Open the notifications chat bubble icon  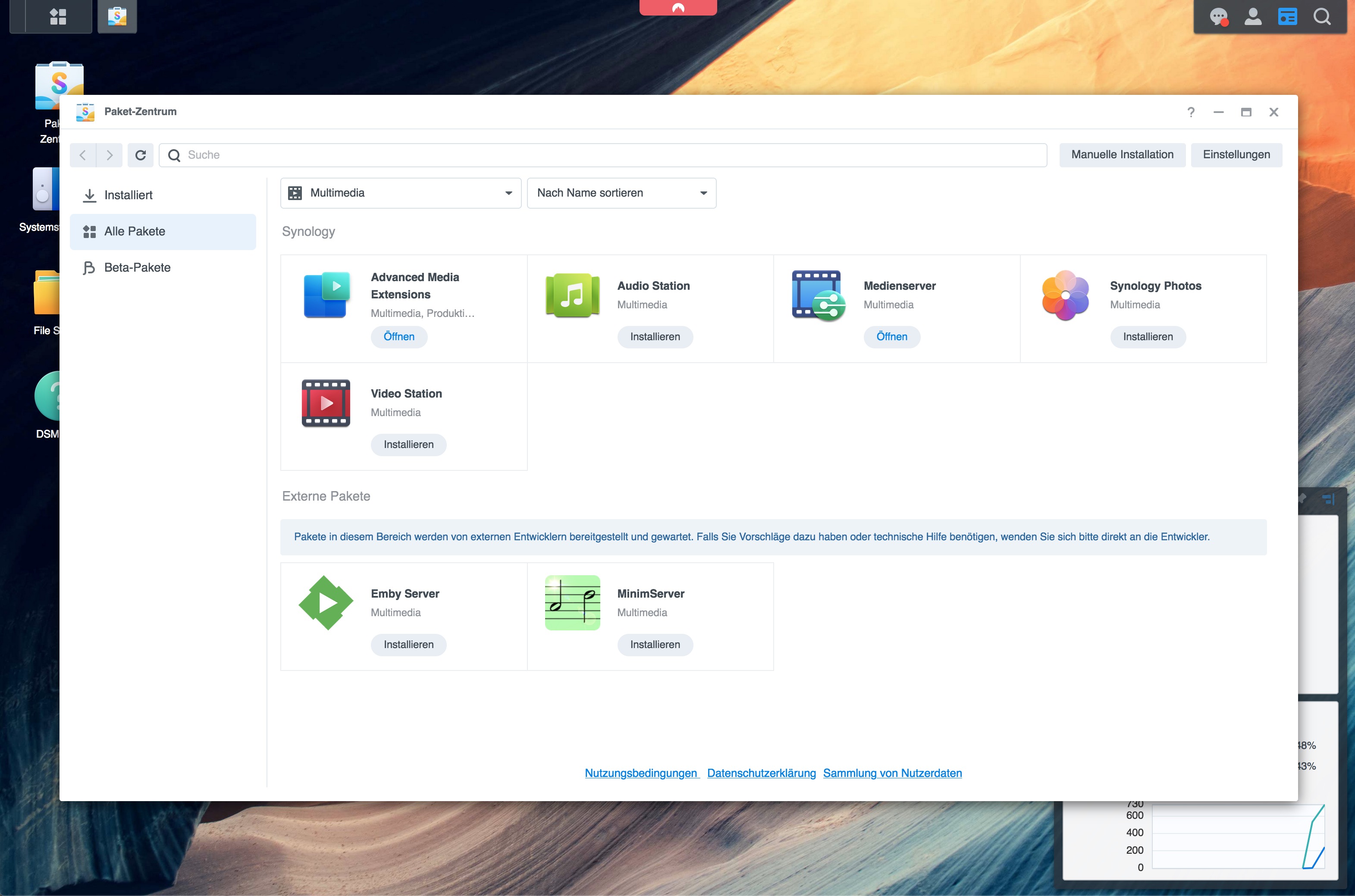click(1218, 16)
